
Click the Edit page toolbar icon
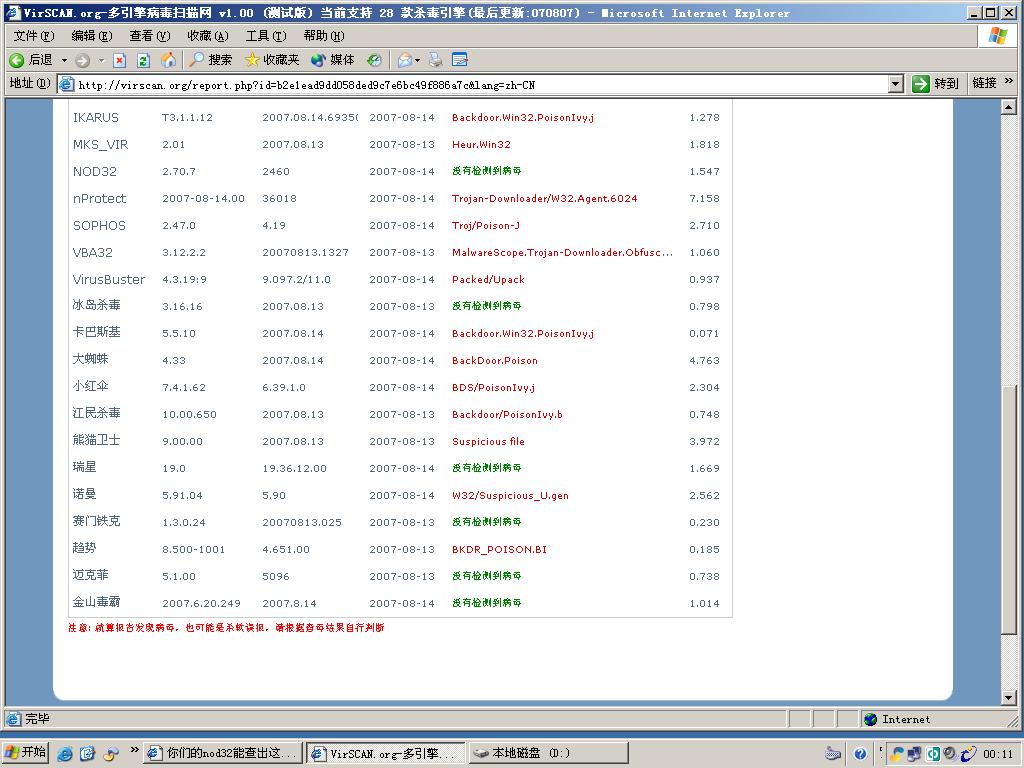(460, 61)
